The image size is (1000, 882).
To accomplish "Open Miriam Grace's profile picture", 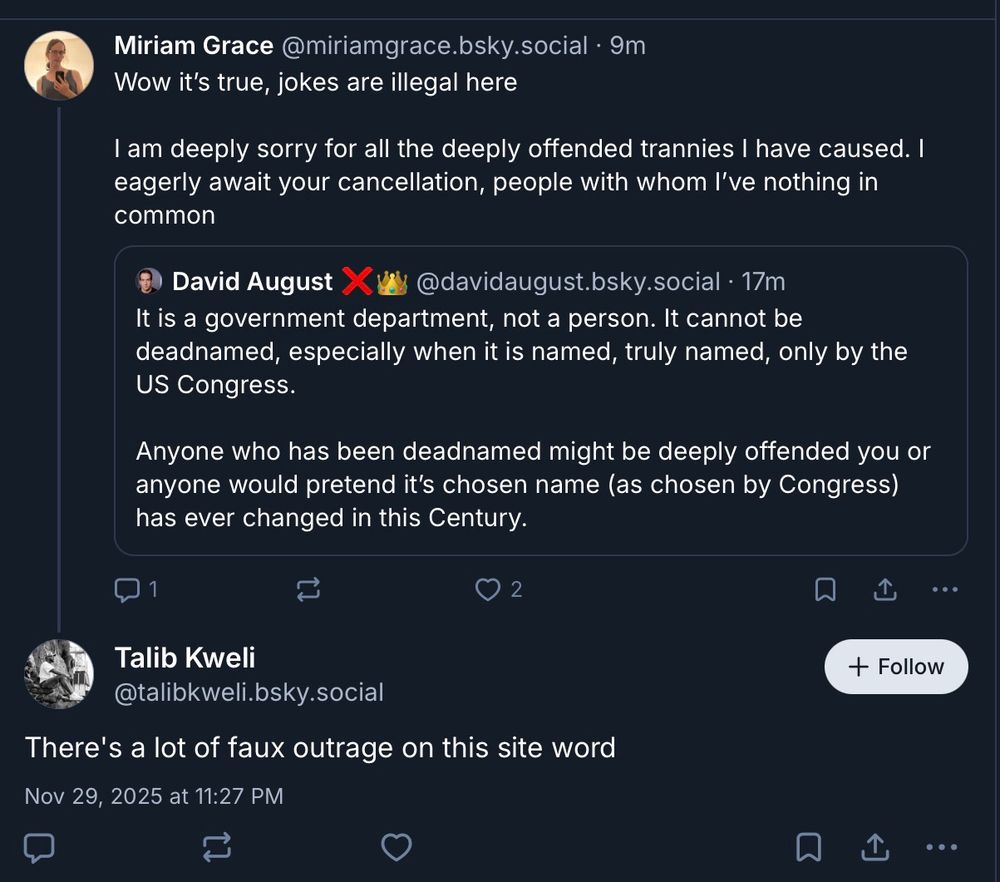I will tap(58, 66).
